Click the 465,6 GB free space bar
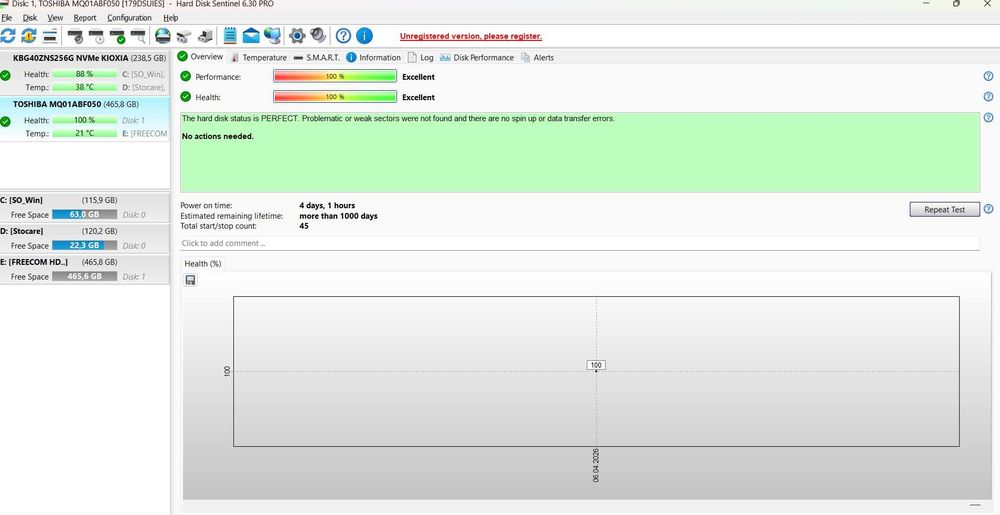 point(84,277)
